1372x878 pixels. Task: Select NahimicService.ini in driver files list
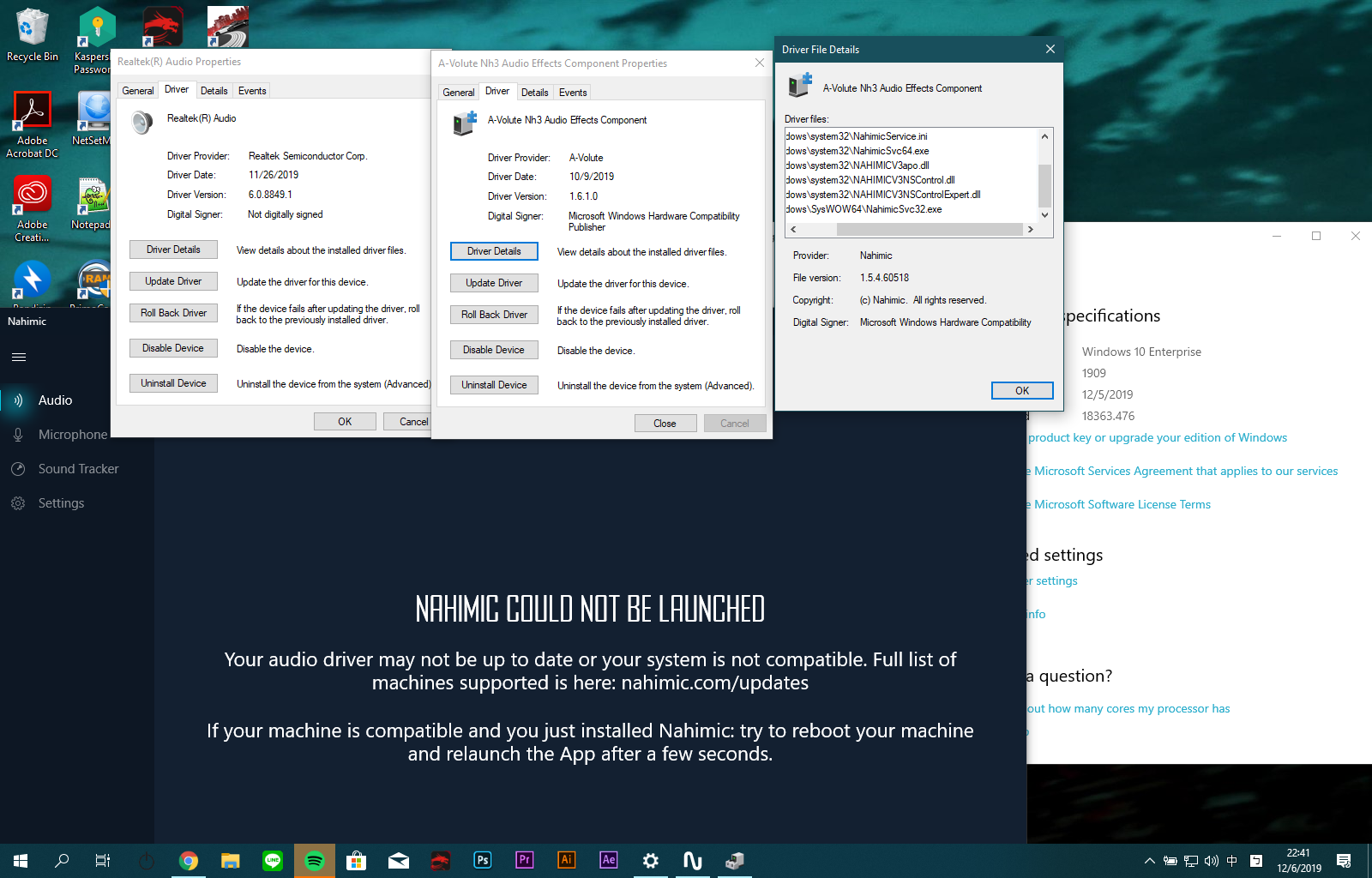(857, 136)
